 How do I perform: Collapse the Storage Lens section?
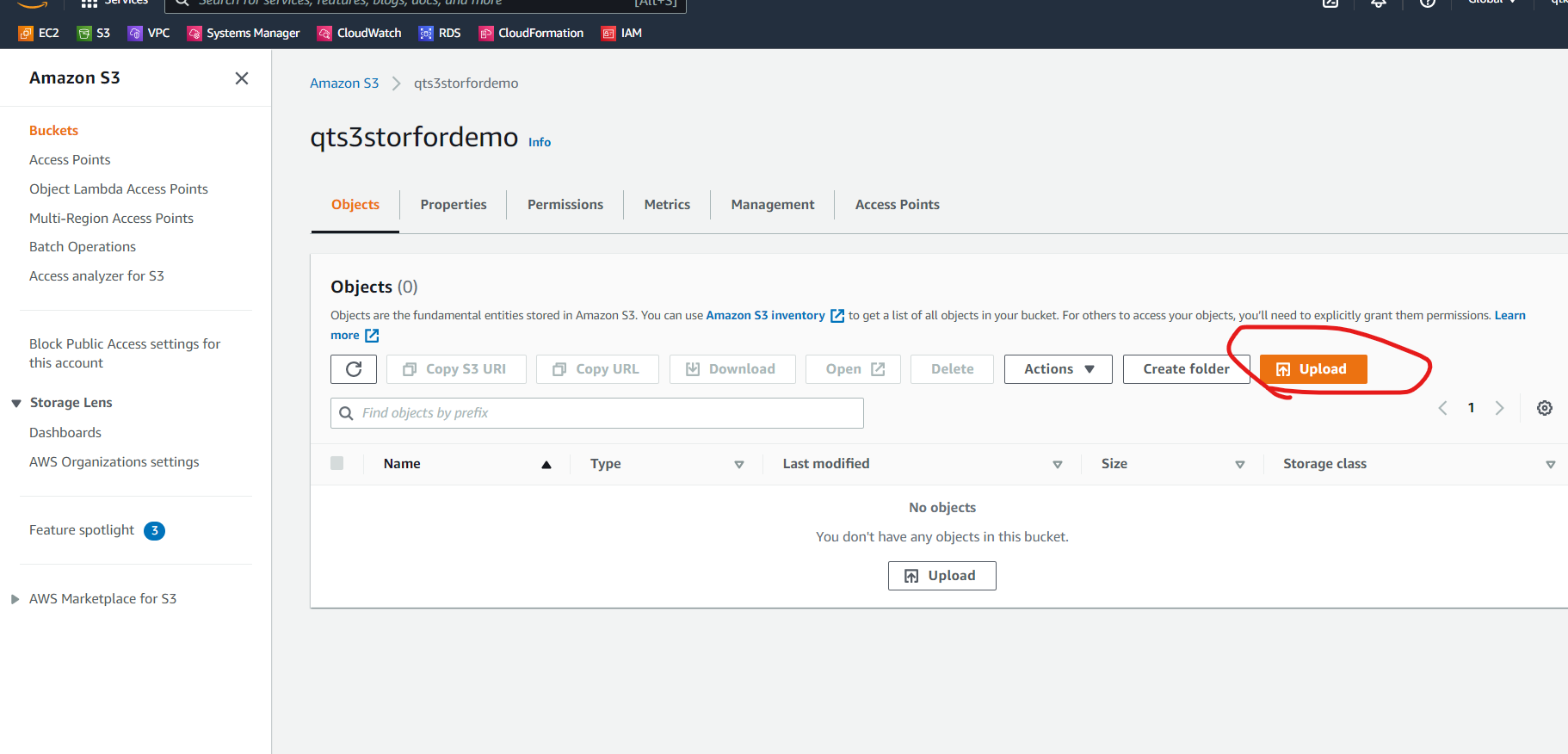[x=16, y=403]
